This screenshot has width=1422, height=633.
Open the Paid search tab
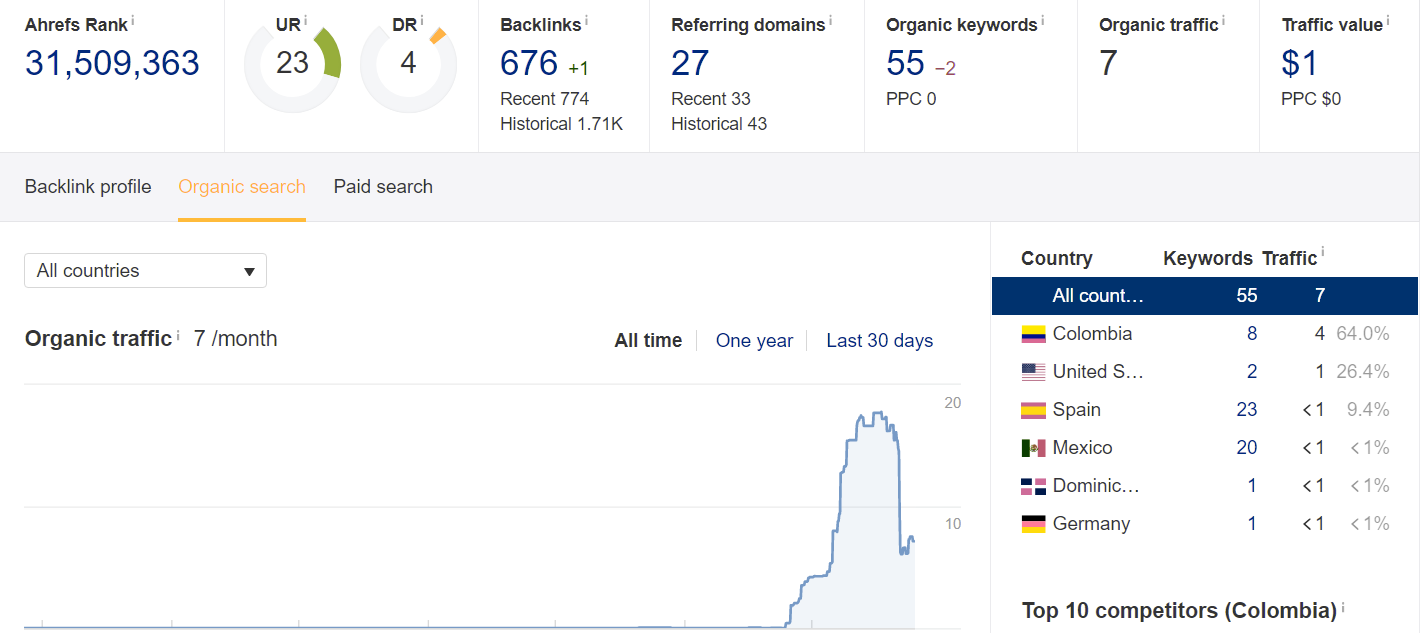pos(383,187)
